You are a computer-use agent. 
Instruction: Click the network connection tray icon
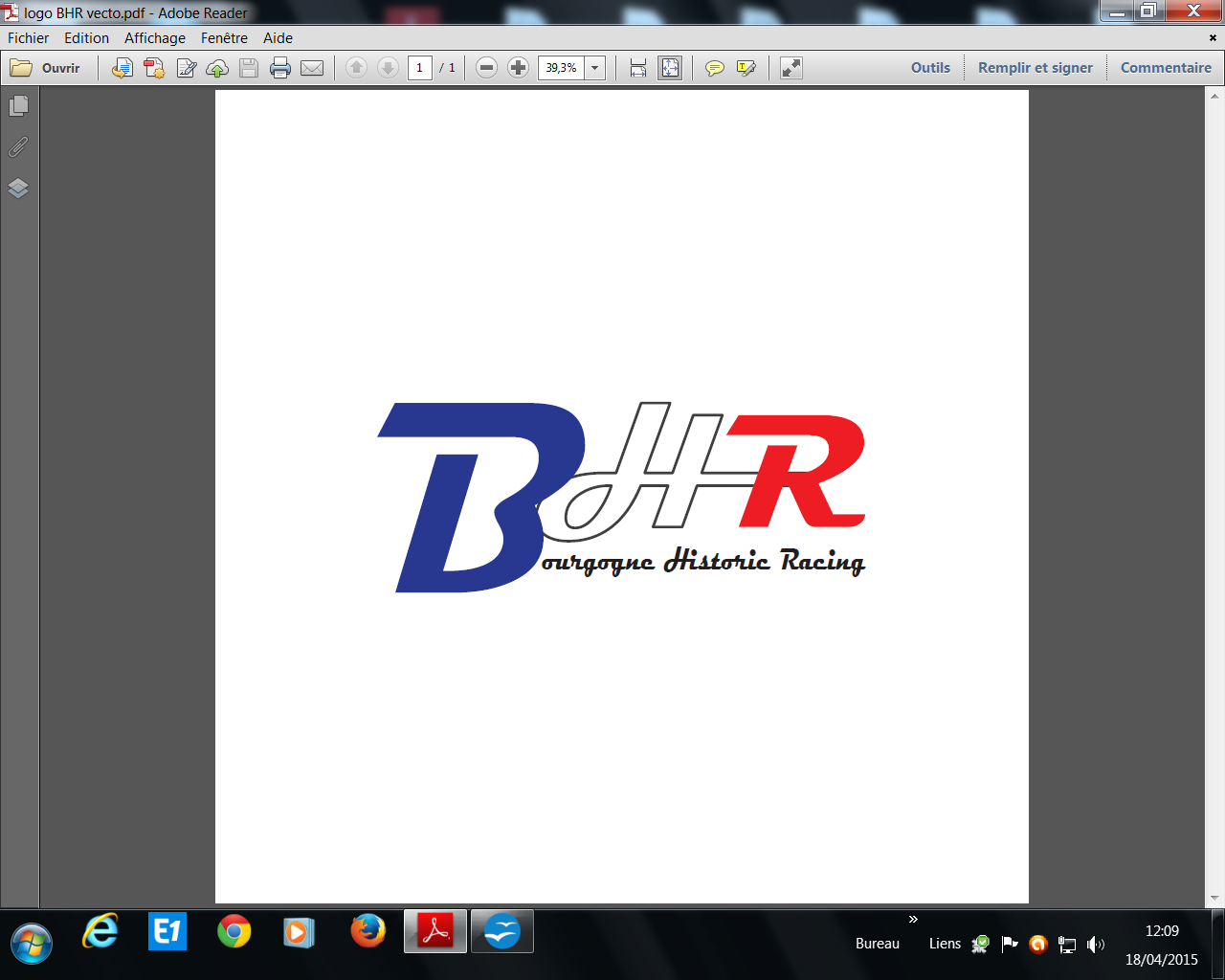click(1067, 945)
